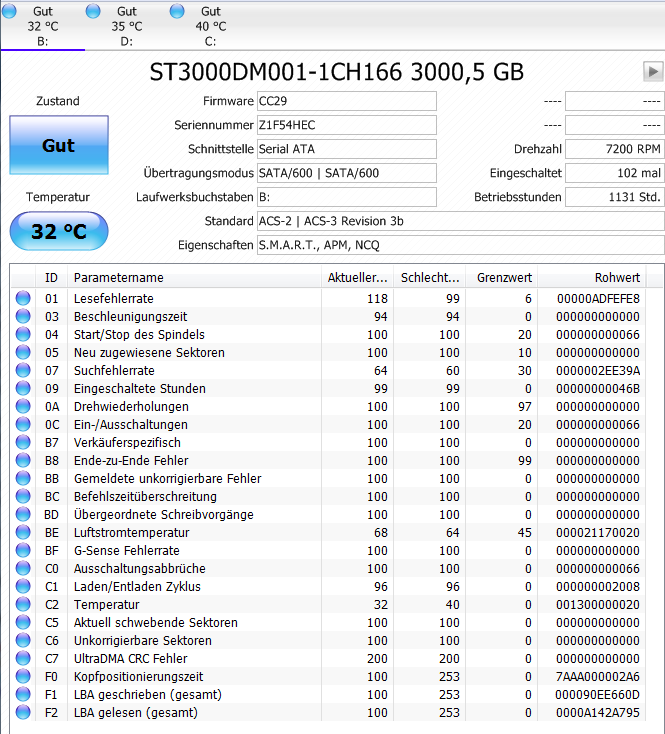Click status icon of LBA gelesen (gesamt)
Image resolution: width=665 pixels, height=734 pixels.
pyautogui.click(x=23, y=712)
